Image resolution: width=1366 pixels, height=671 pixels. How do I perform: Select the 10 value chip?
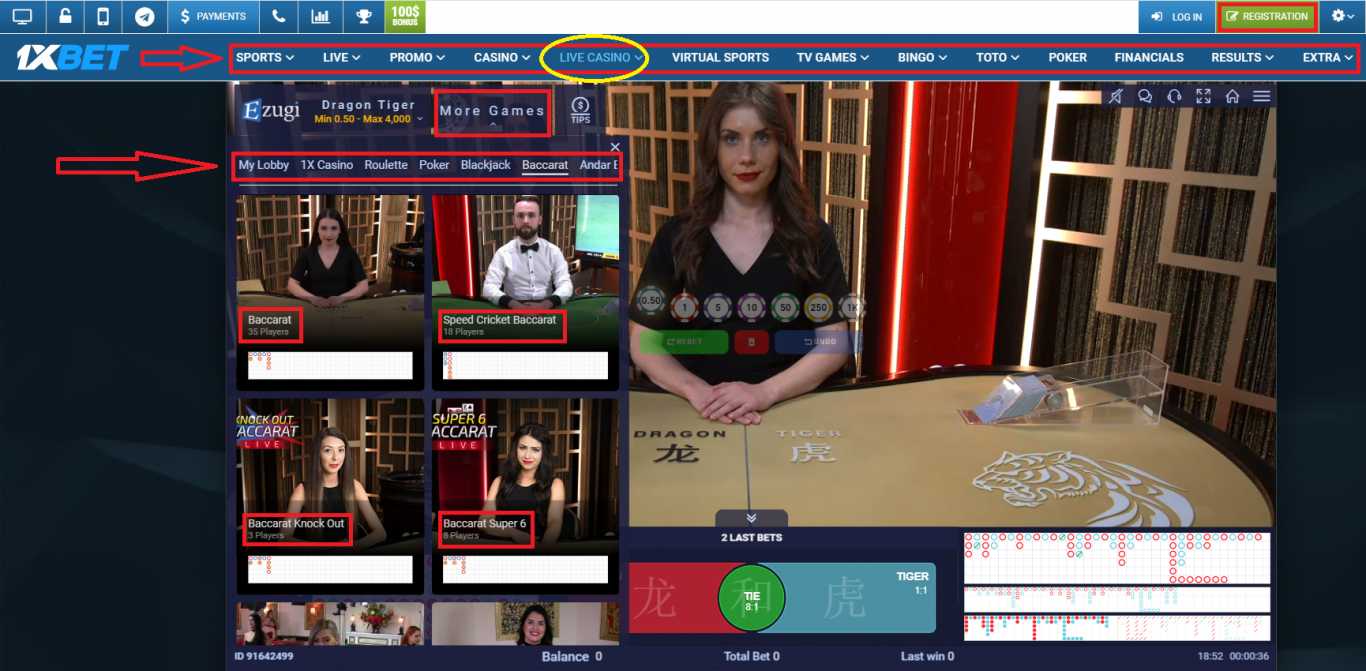point(751,307)
